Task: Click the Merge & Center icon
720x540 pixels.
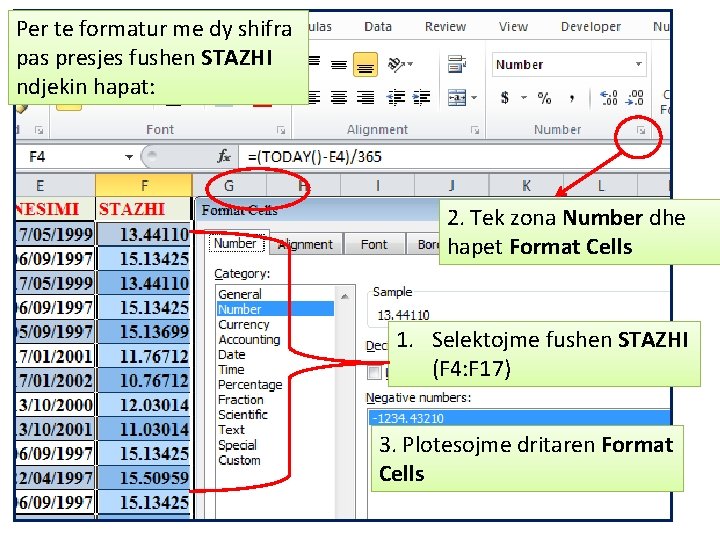Action: click(457, 97)
